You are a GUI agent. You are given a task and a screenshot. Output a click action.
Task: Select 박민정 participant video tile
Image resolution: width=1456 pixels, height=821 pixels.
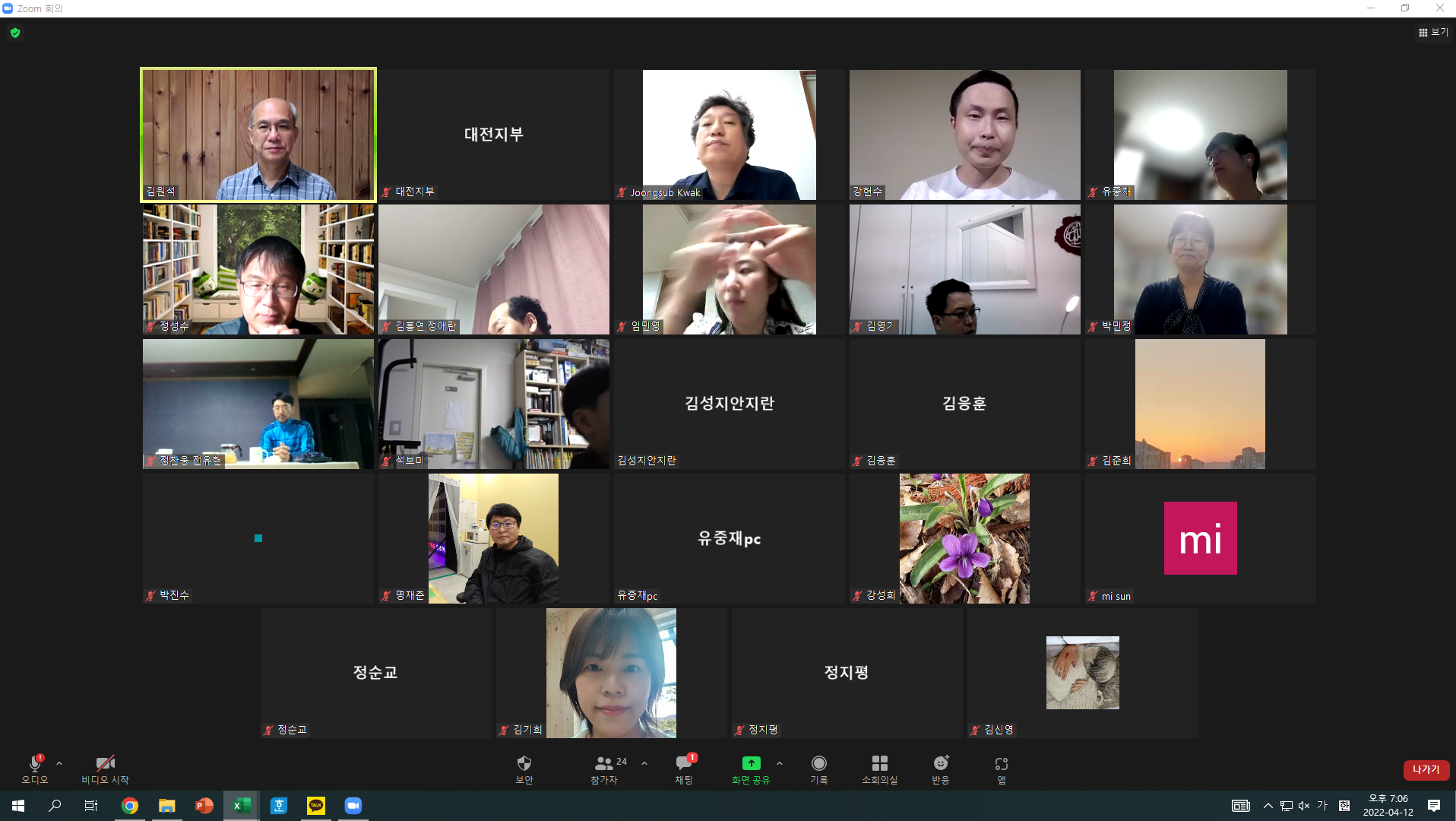click(1201, 269)
